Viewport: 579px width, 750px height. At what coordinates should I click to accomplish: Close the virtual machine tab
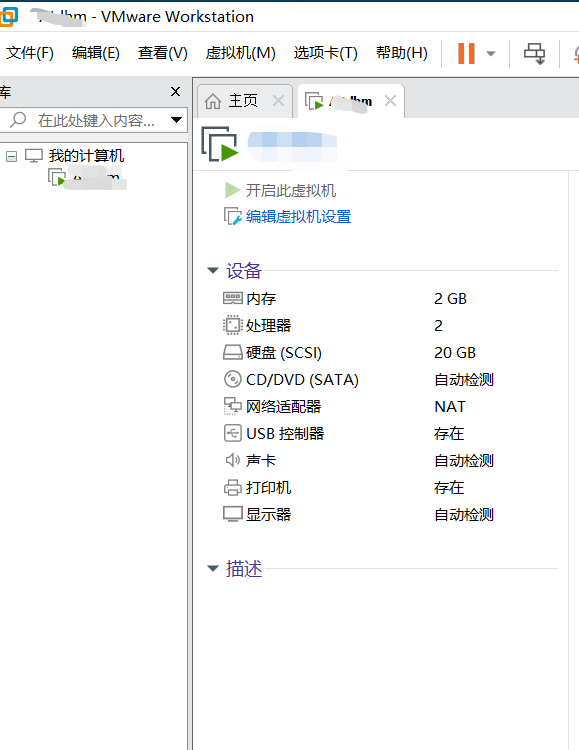tap(390, 101)
